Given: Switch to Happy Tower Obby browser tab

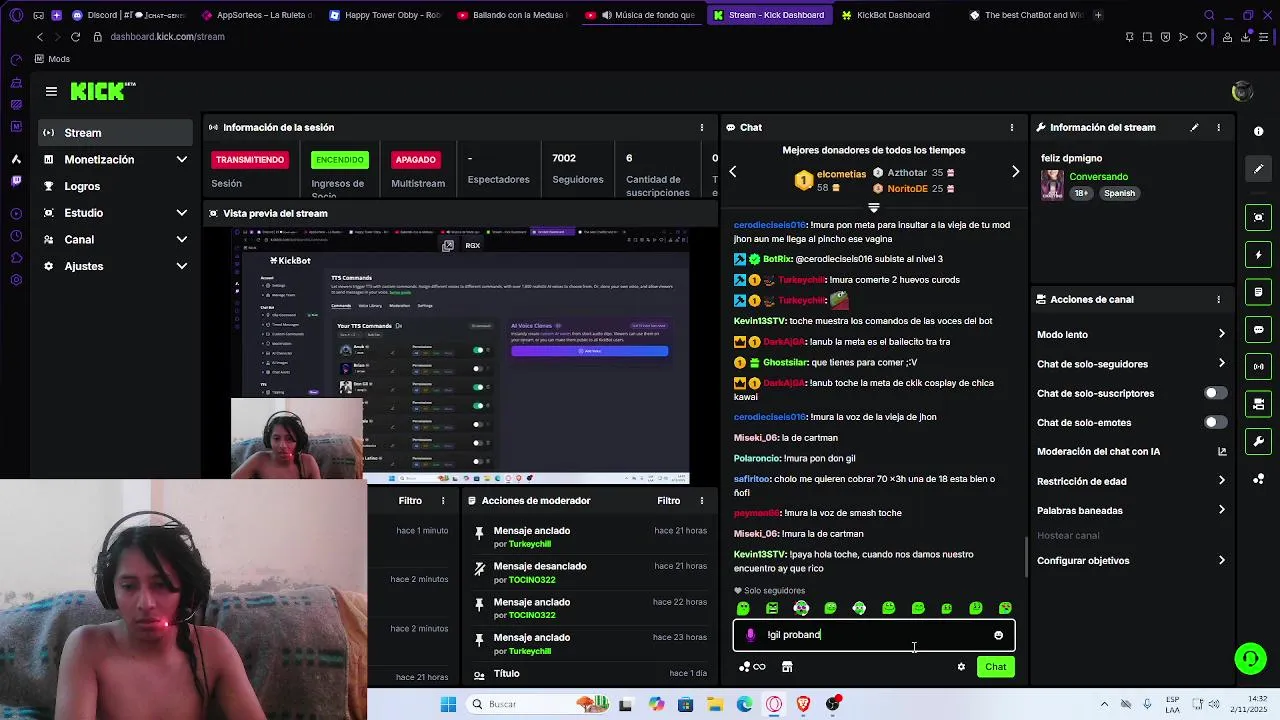Looking at the screenshot, I should point(386,15).
